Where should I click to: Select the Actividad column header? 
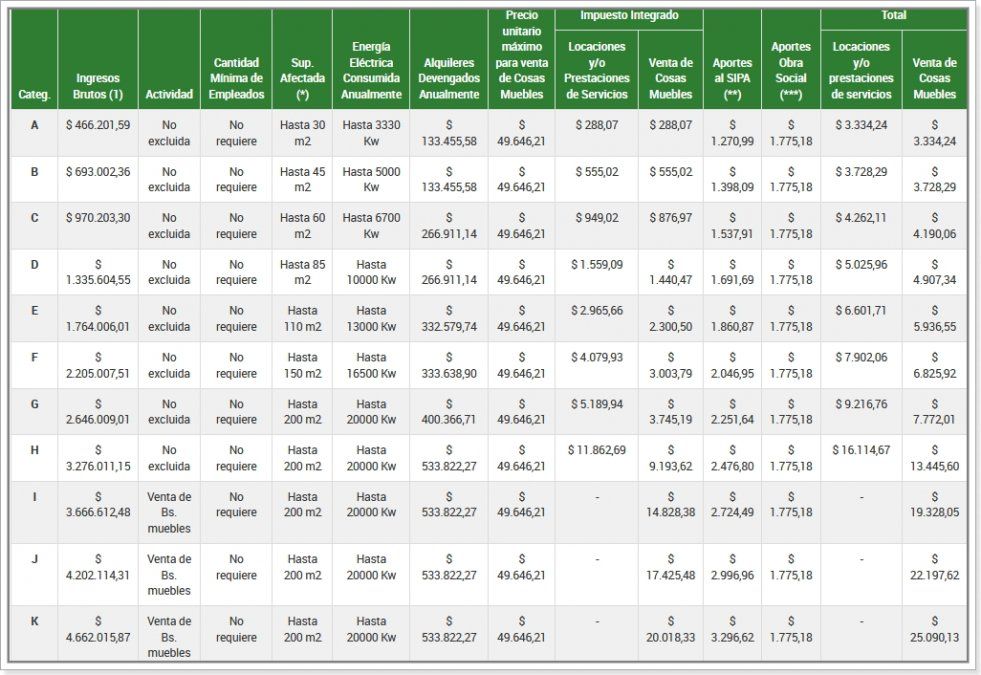[169, 95]
